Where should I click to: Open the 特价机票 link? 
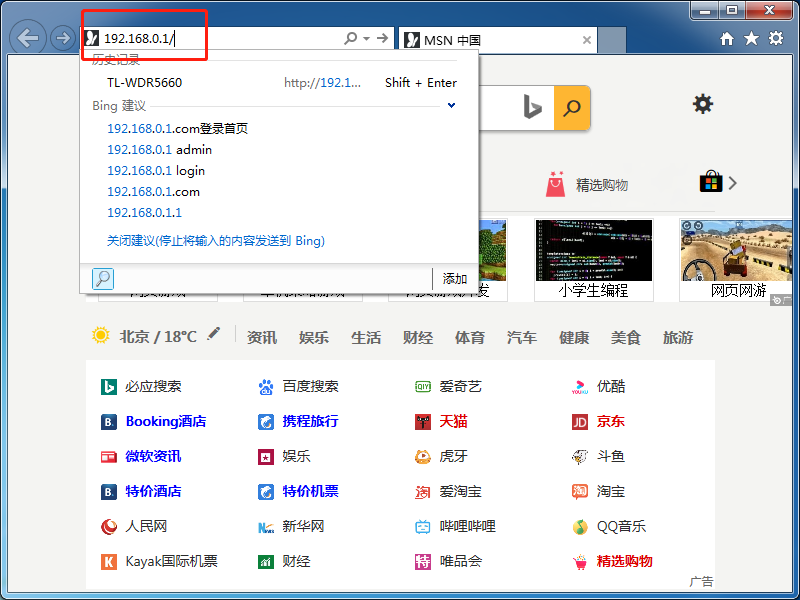[x=298, y=491]
